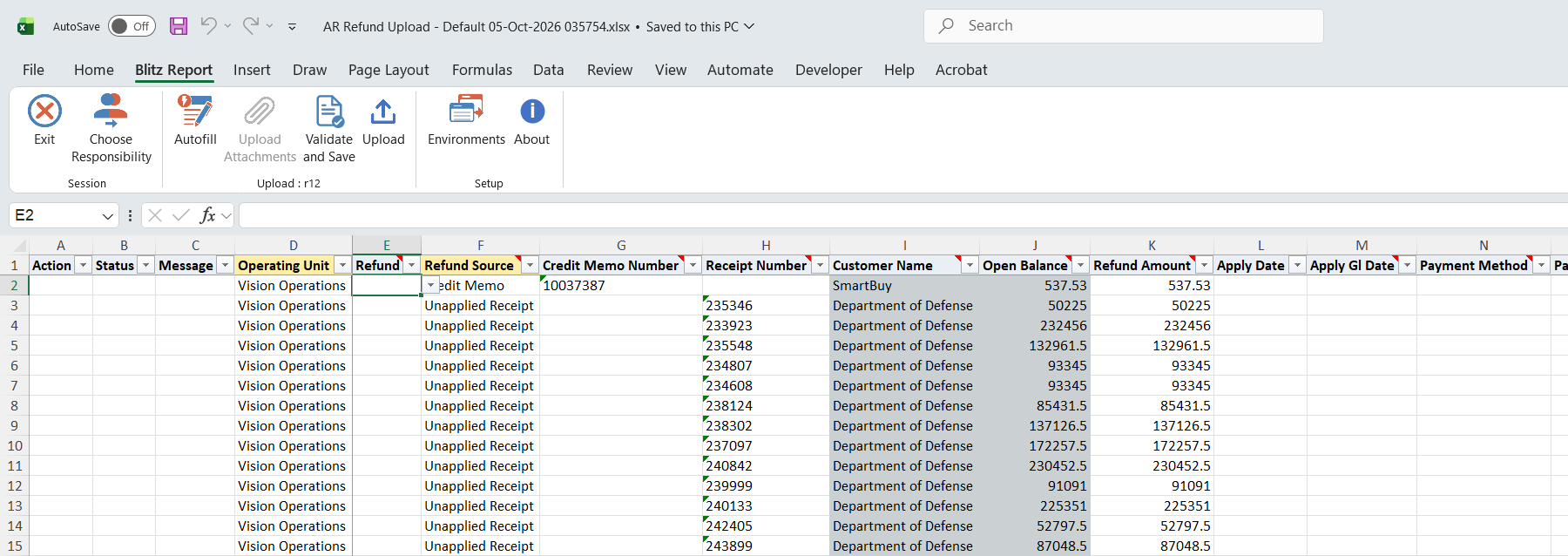
Task: Select the SmartBuy customer cell
Action: [904, 286]
